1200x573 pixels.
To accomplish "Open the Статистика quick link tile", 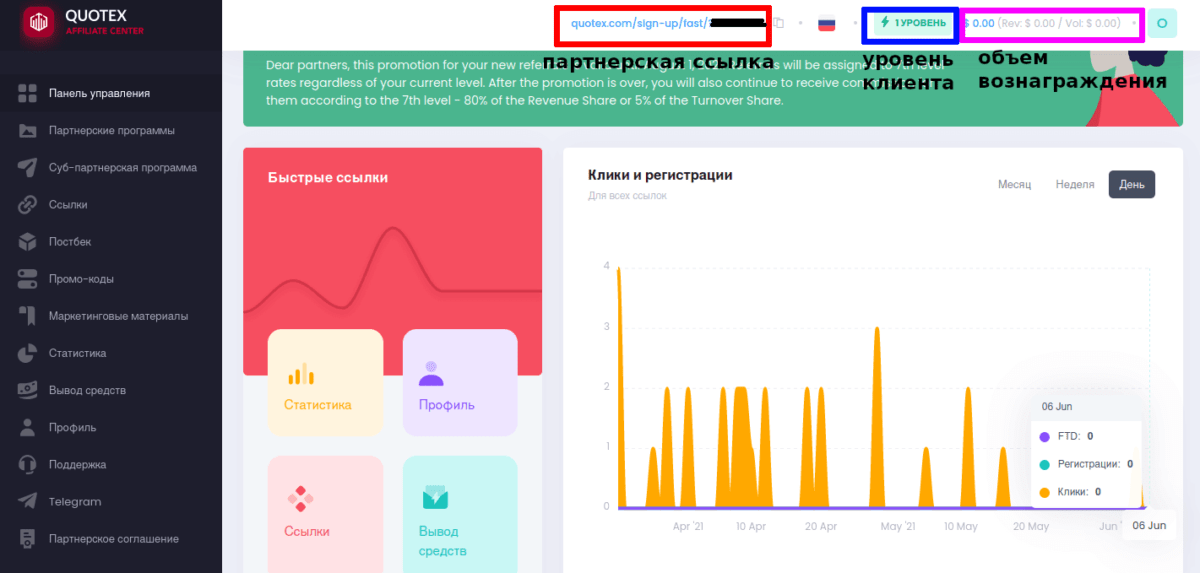I will [325, 382].
